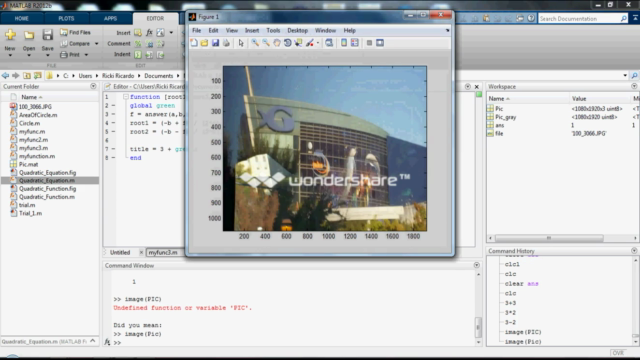The image size is (640, 360).
Task: Select Zoom Out tool in Figure 1
Action: tap(266, 43)
